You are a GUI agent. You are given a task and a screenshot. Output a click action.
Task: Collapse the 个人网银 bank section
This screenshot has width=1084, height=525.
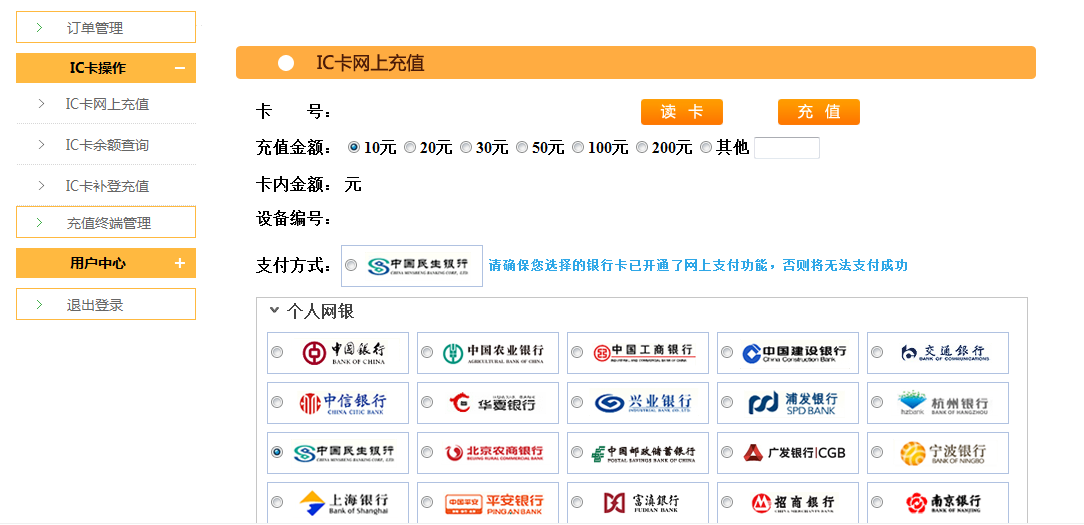coord(274,311)
